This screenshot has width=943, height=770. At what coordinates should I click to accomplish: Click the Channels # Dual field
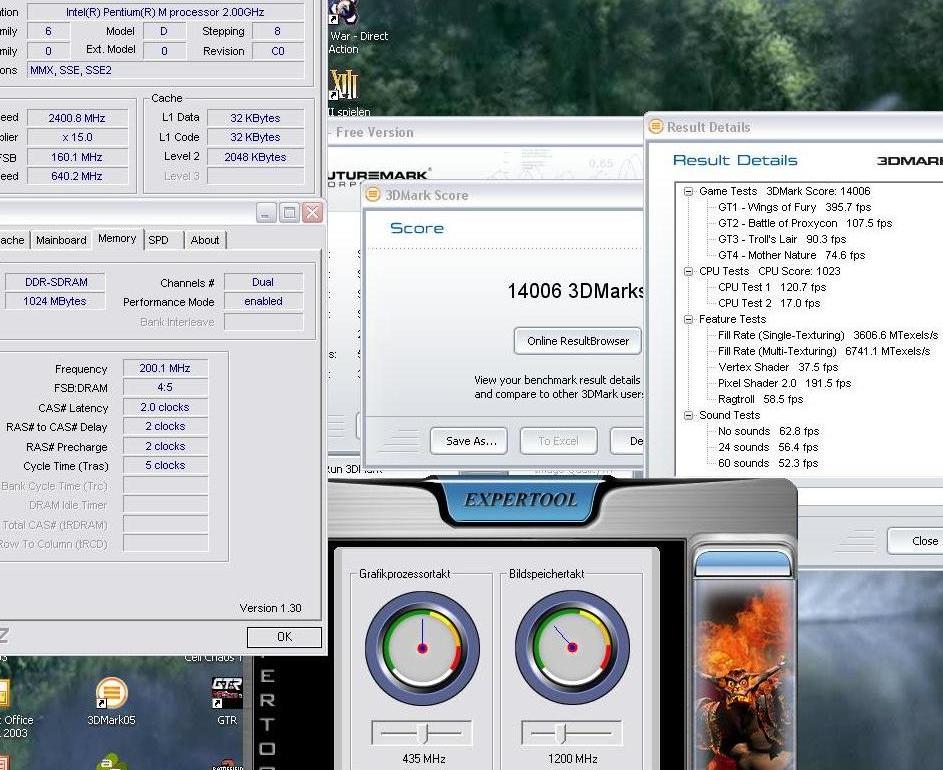pyautogui.click(x=263, y=282)
